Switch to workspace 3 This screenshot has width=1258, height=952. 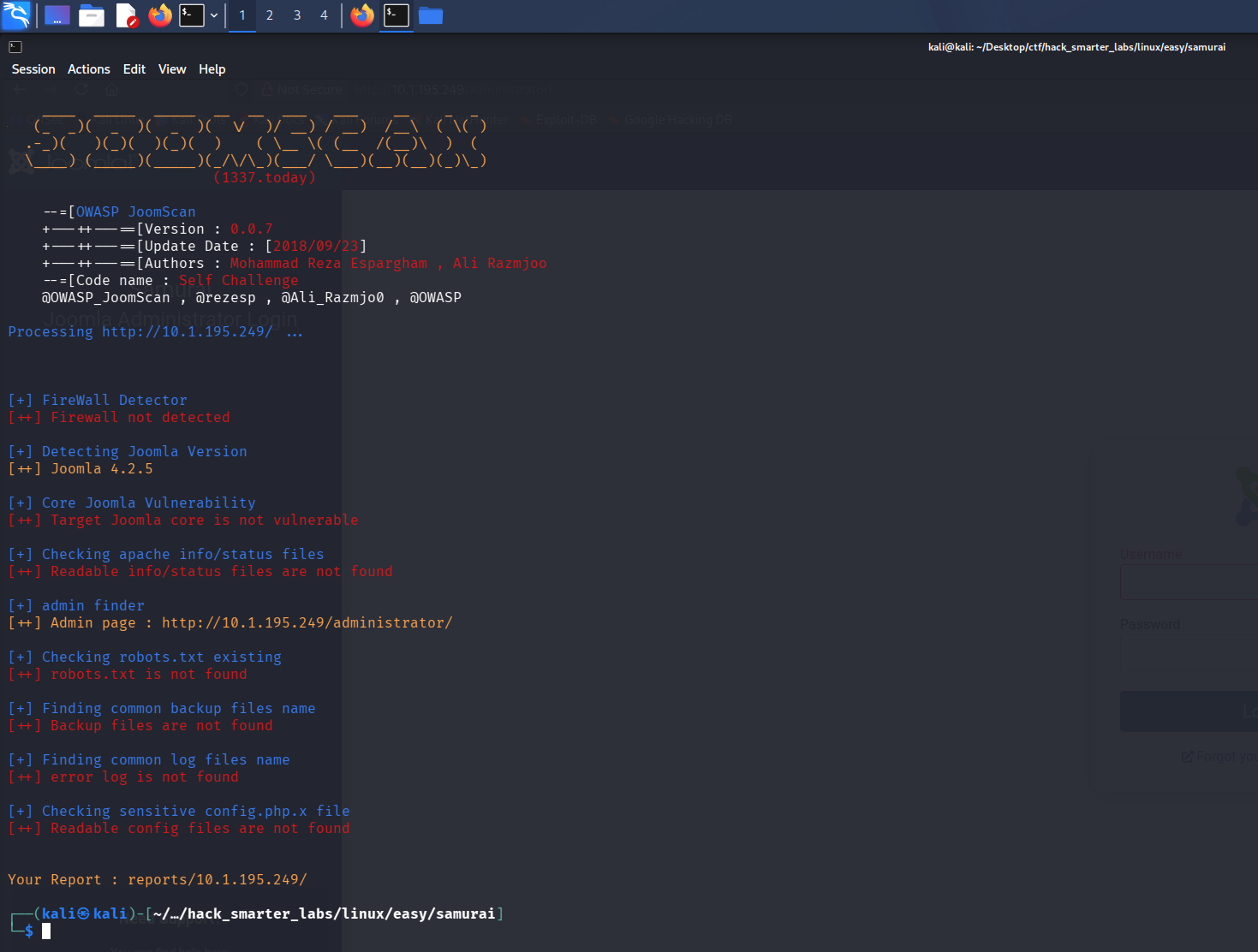pyautogui.click(x=297, y=15)
